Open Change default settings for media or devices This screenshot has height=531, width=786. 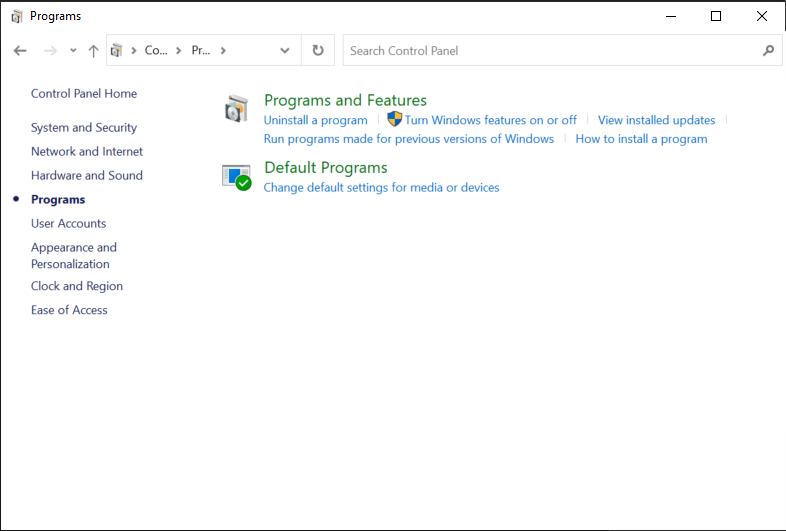point(381,187)
